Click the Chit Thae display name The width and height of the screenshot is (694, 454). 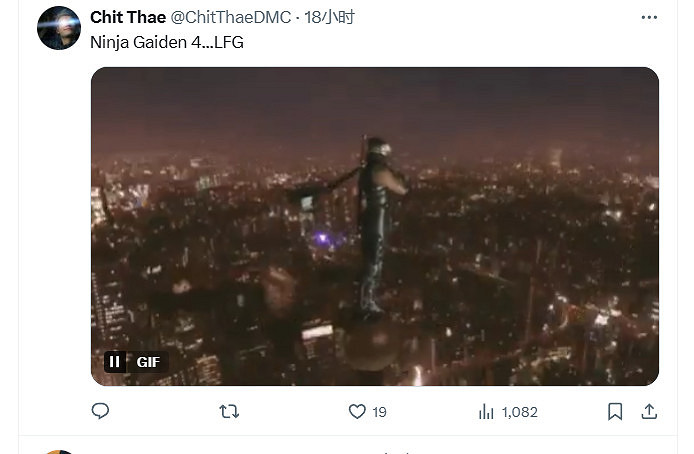click(x=128, y=17)
